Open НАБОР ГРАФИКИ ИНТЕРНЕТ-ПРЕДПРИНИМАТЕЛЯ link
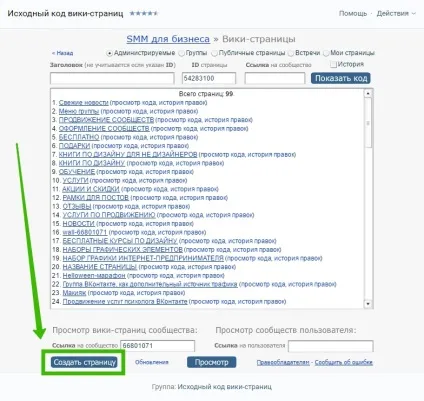 143,258
